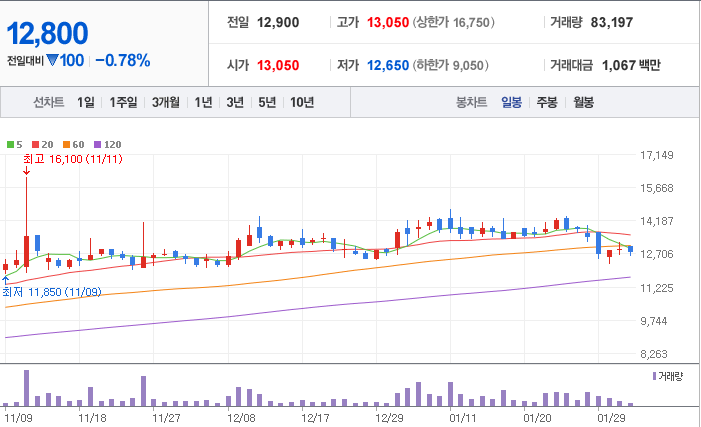Click the blue down-triangle change icon
Screen dimensions: 701x427
tap(52, 60)
